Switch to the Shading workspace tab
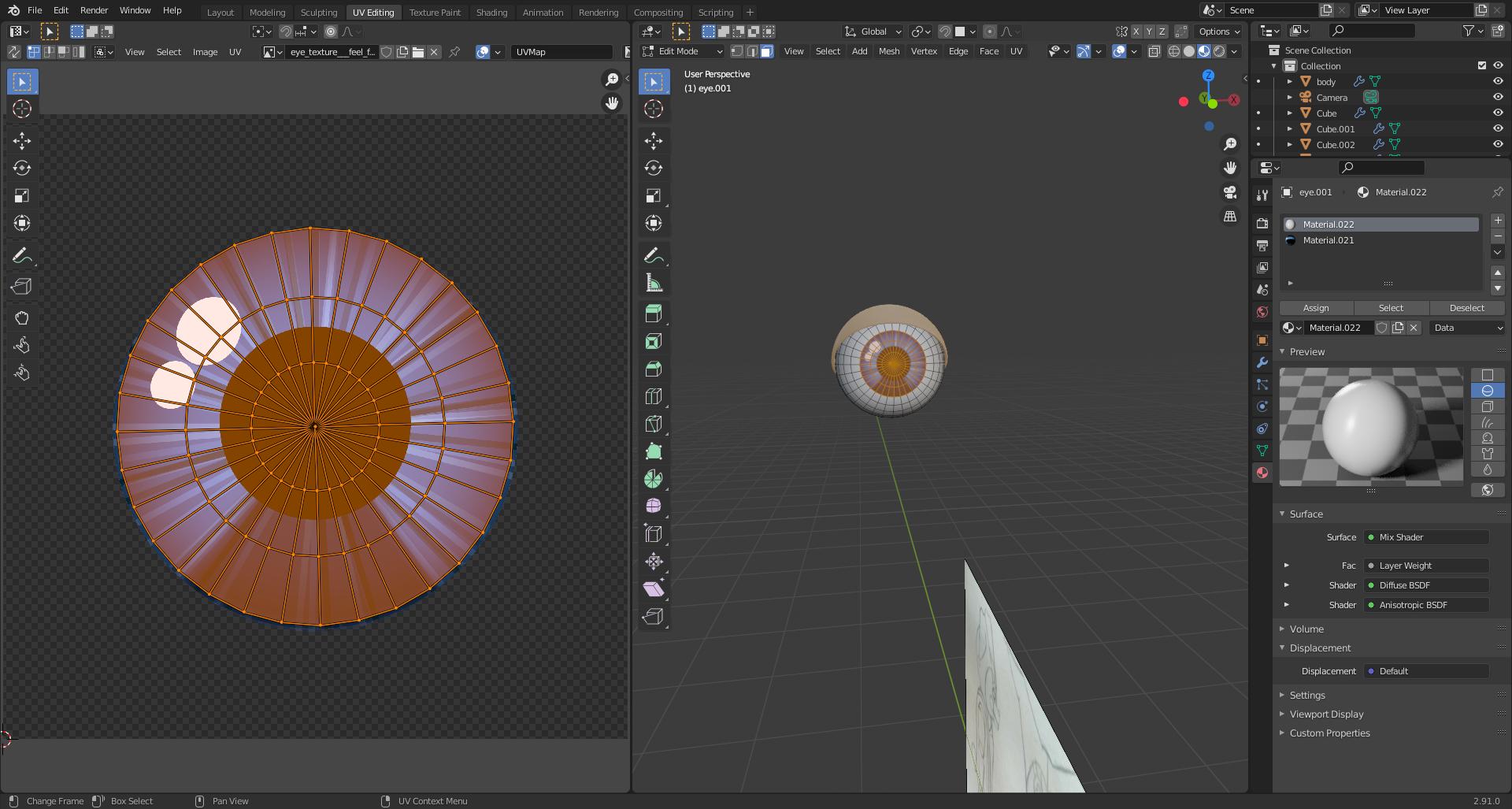1512x809 pixels. pos(491,12)
